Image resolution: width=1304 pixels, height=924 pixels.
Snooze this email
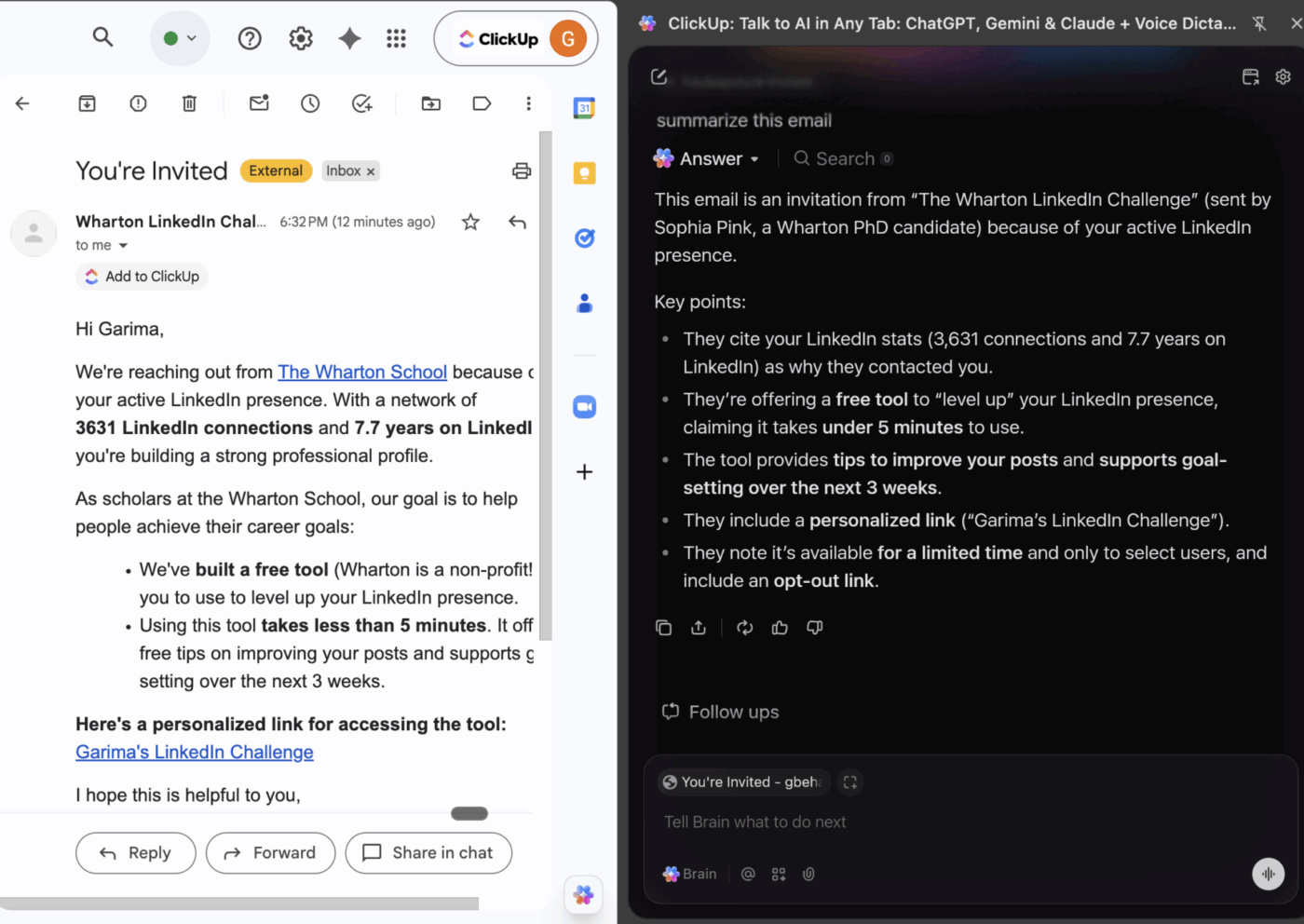tap(308, 103)
